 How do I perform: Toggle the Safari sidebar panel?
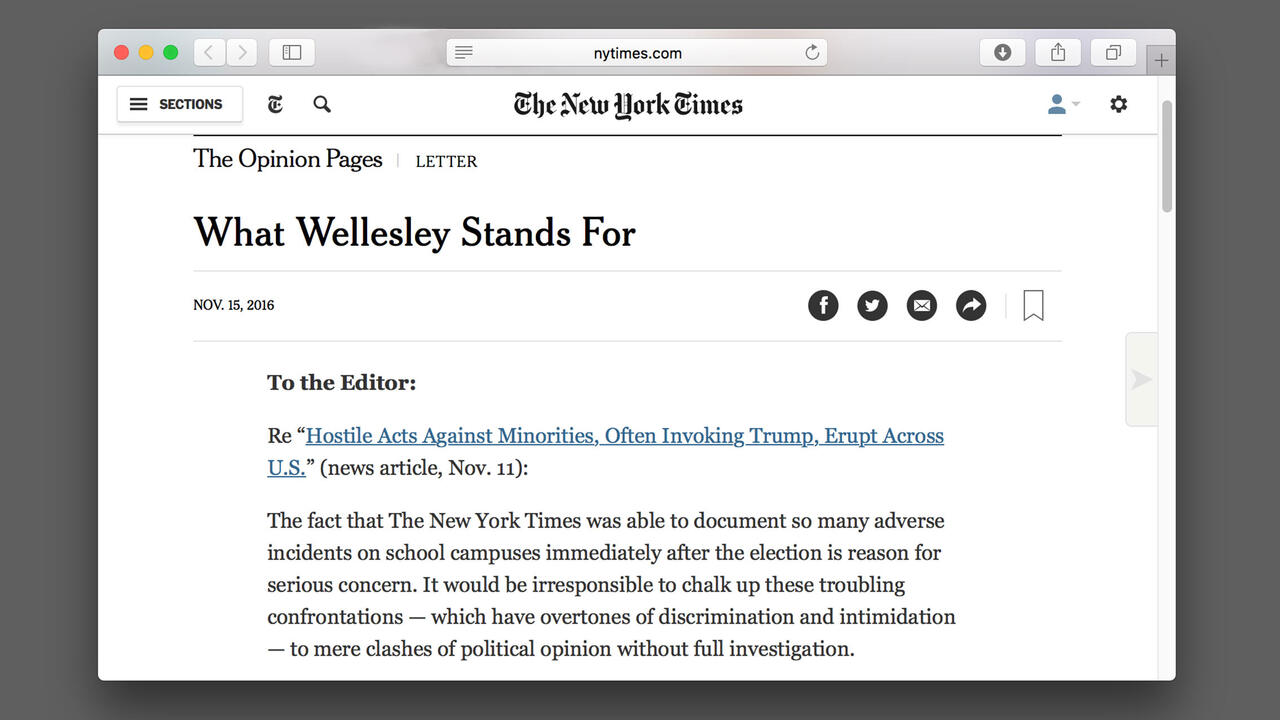pyautogui.click(x=291, y=52)
